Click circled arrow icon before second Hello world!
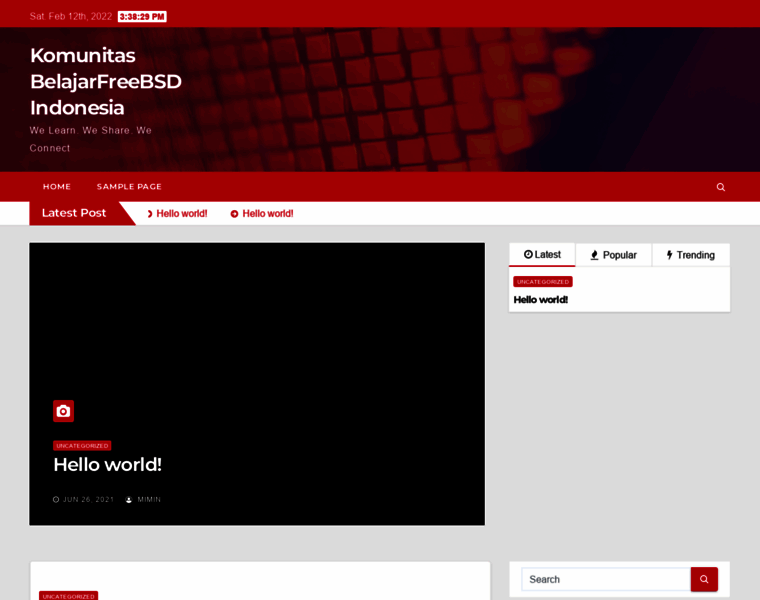The image size is (760, 600). point(234,214)
